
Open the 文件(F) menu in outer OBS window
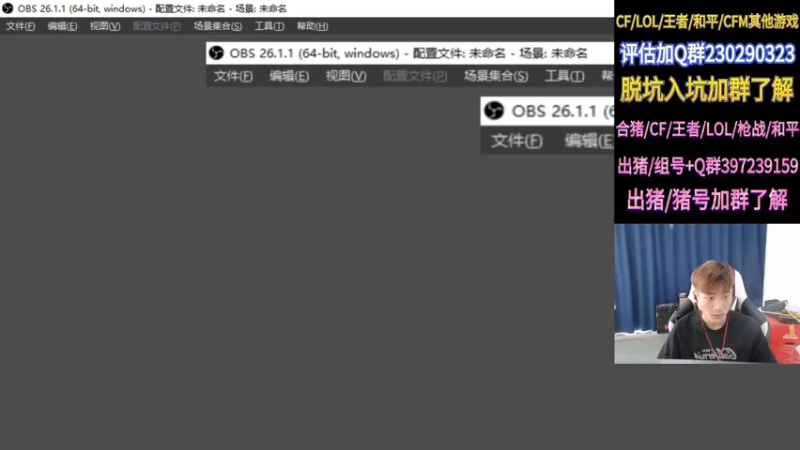pos(20,26)
